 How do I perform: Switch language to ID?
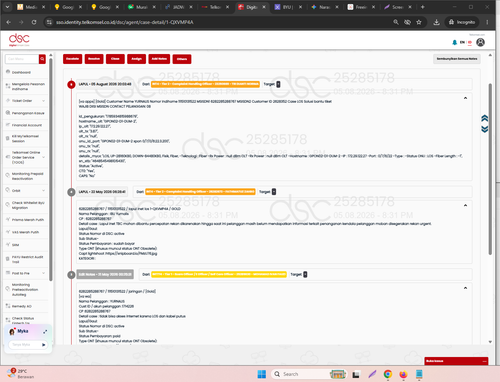pos(470,42)
